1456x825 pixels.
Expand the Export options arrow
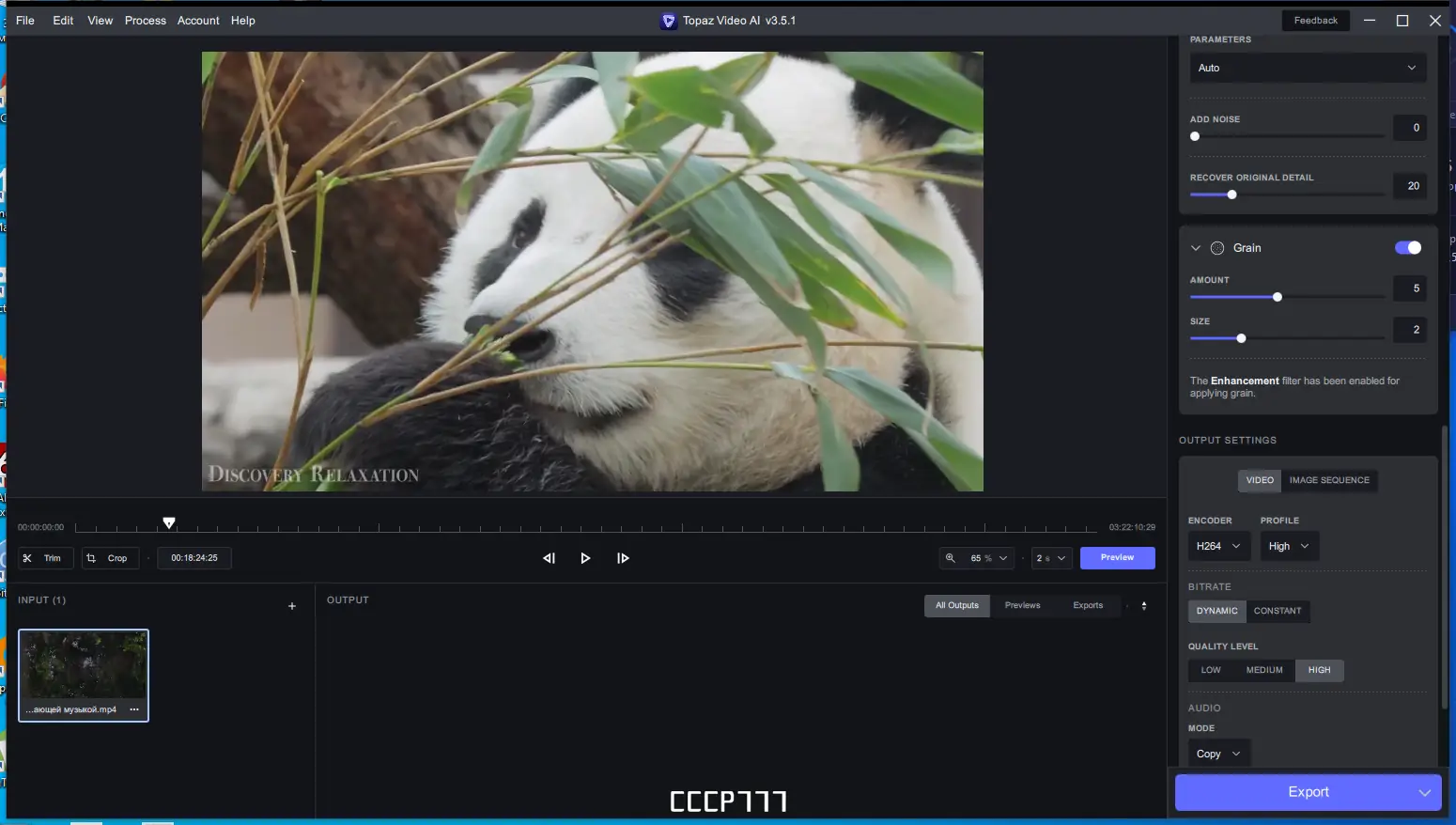pos(1424,793)
